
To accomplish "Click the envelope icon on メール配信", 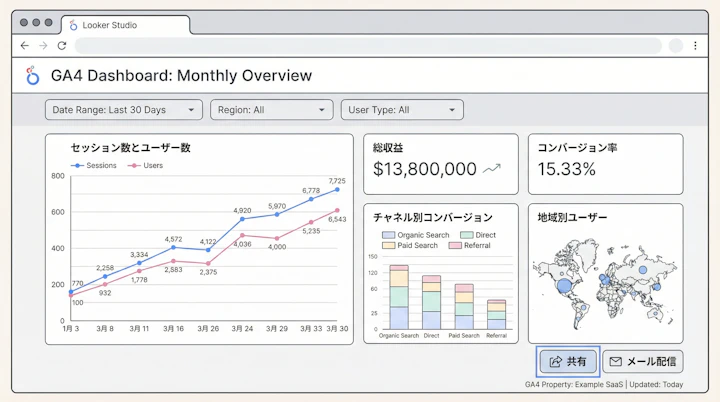I will (615, 362).
